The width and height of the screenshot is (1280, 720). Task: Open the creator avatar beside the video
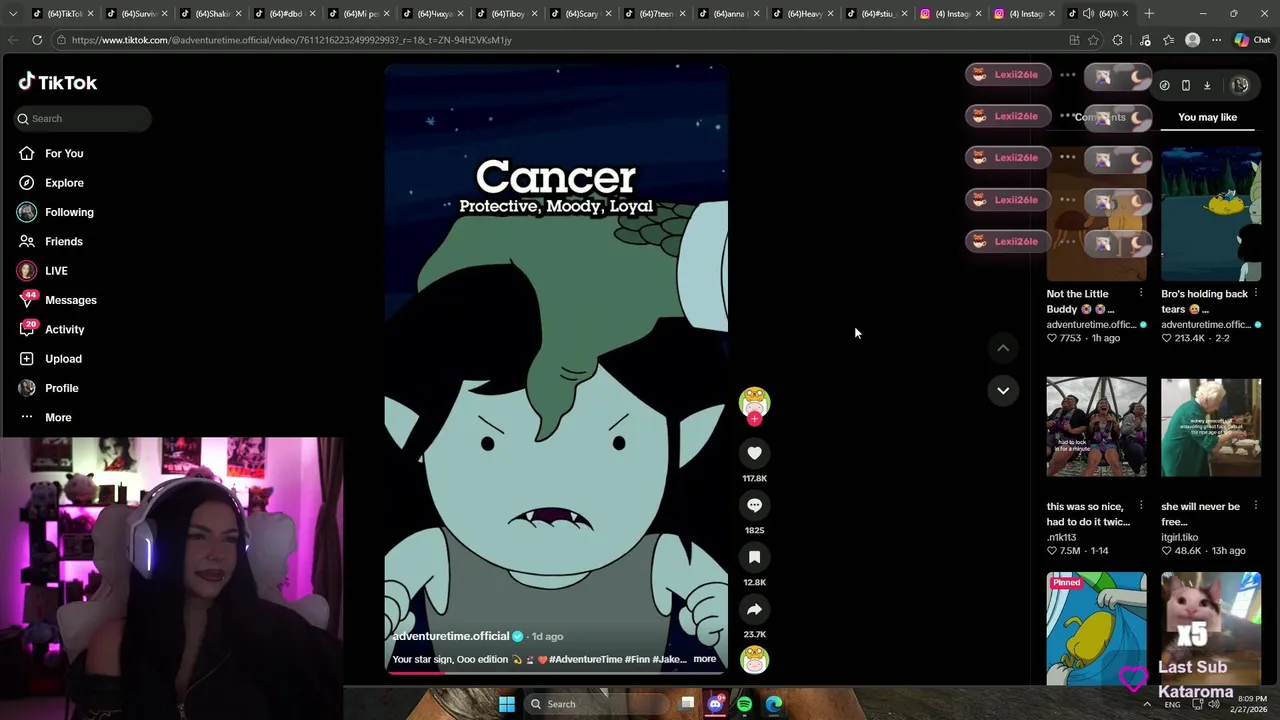pos(754,402)
